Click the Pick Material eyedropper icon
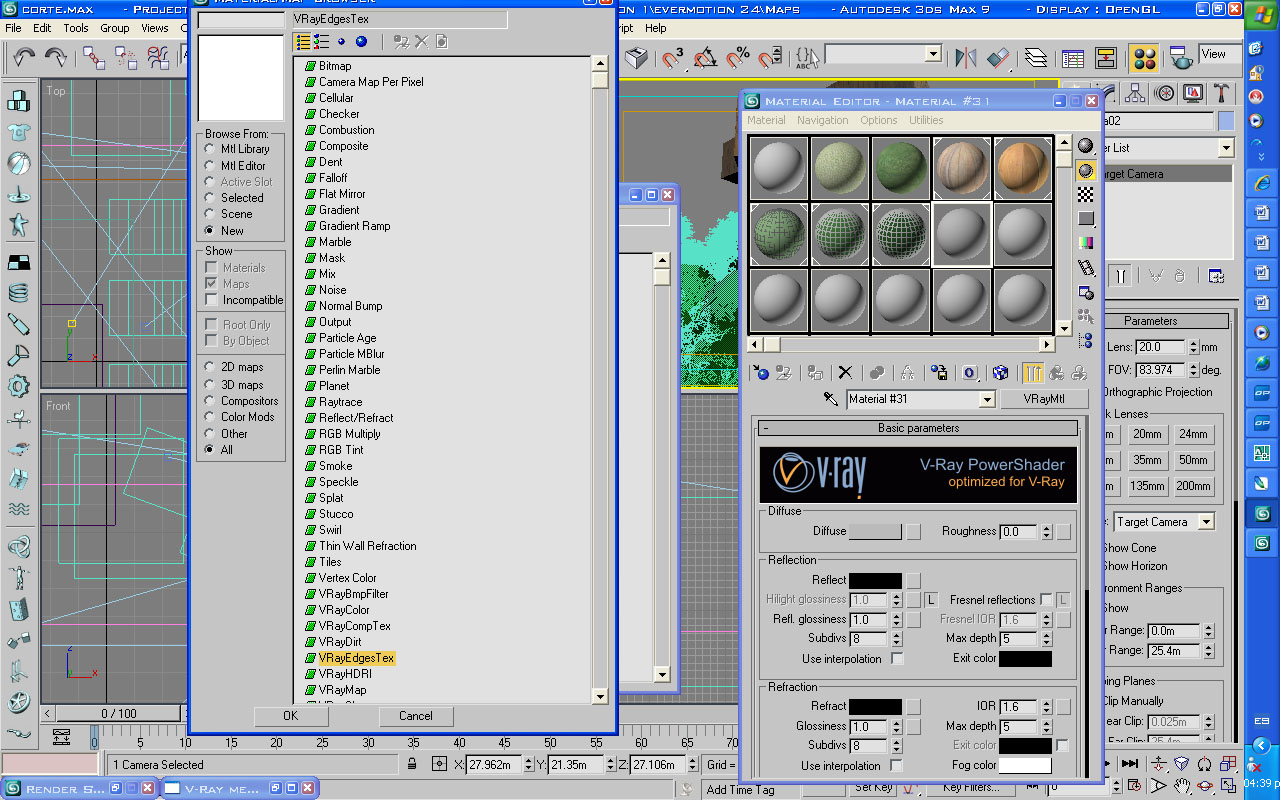 pos(830,399)
